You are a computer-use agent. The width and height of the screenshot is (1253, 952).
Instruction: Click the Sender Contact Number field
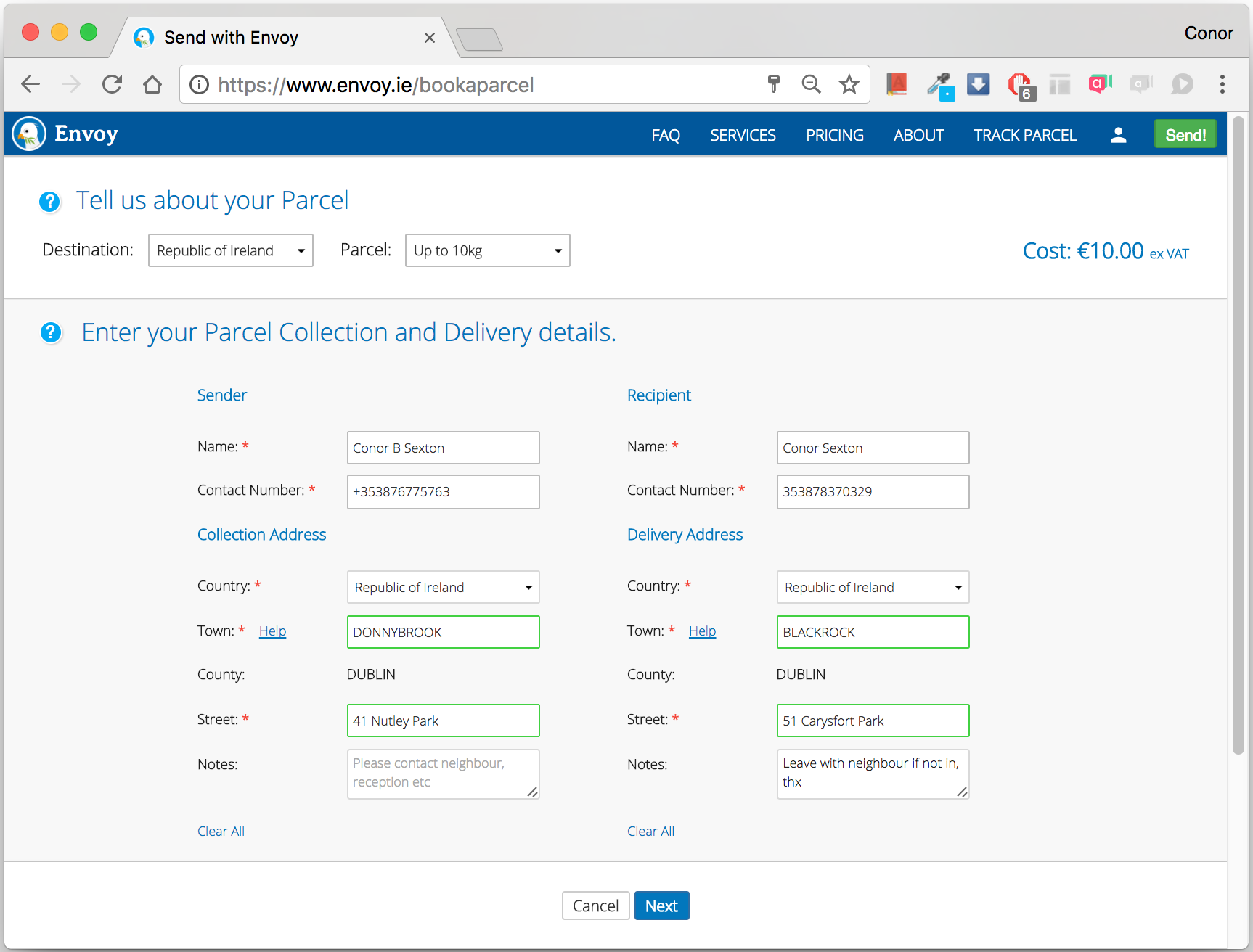click(x=444, y=492)
